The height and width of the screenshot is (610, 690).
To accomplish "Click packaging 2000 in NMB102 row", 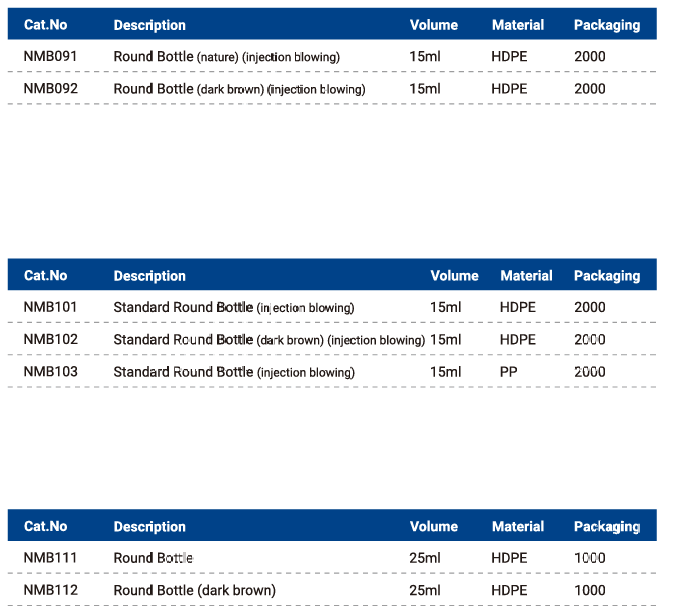I will pos(590,339).
